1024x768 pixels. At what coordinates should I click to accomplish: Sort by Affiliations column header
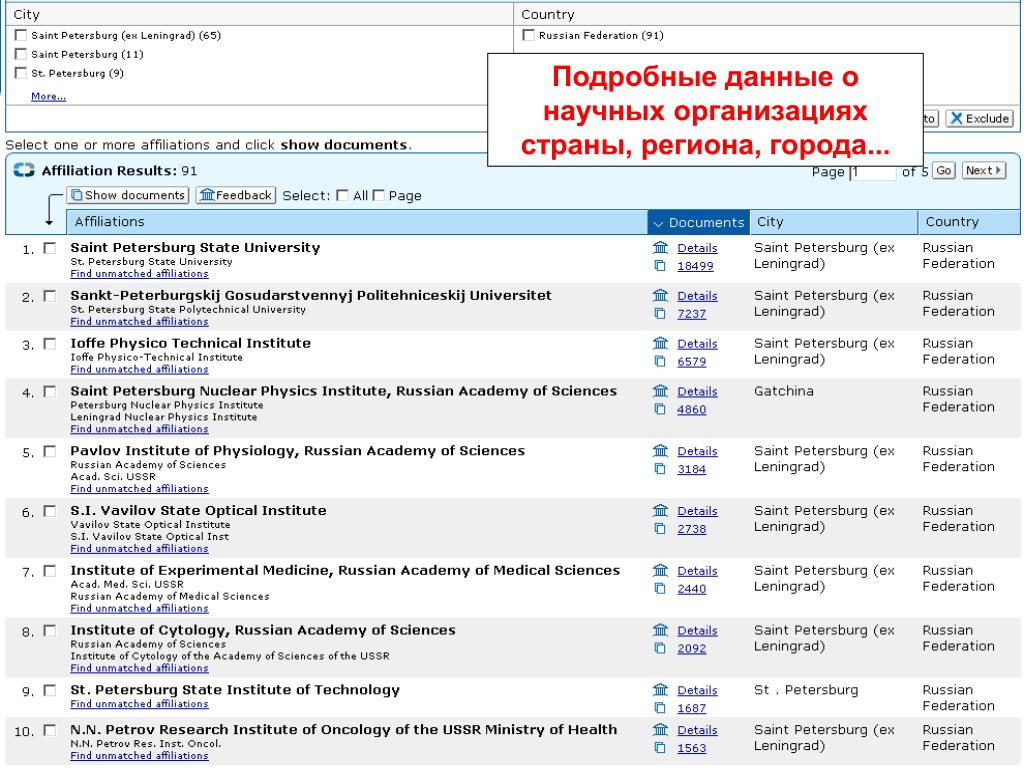click(x=357, y=222)
